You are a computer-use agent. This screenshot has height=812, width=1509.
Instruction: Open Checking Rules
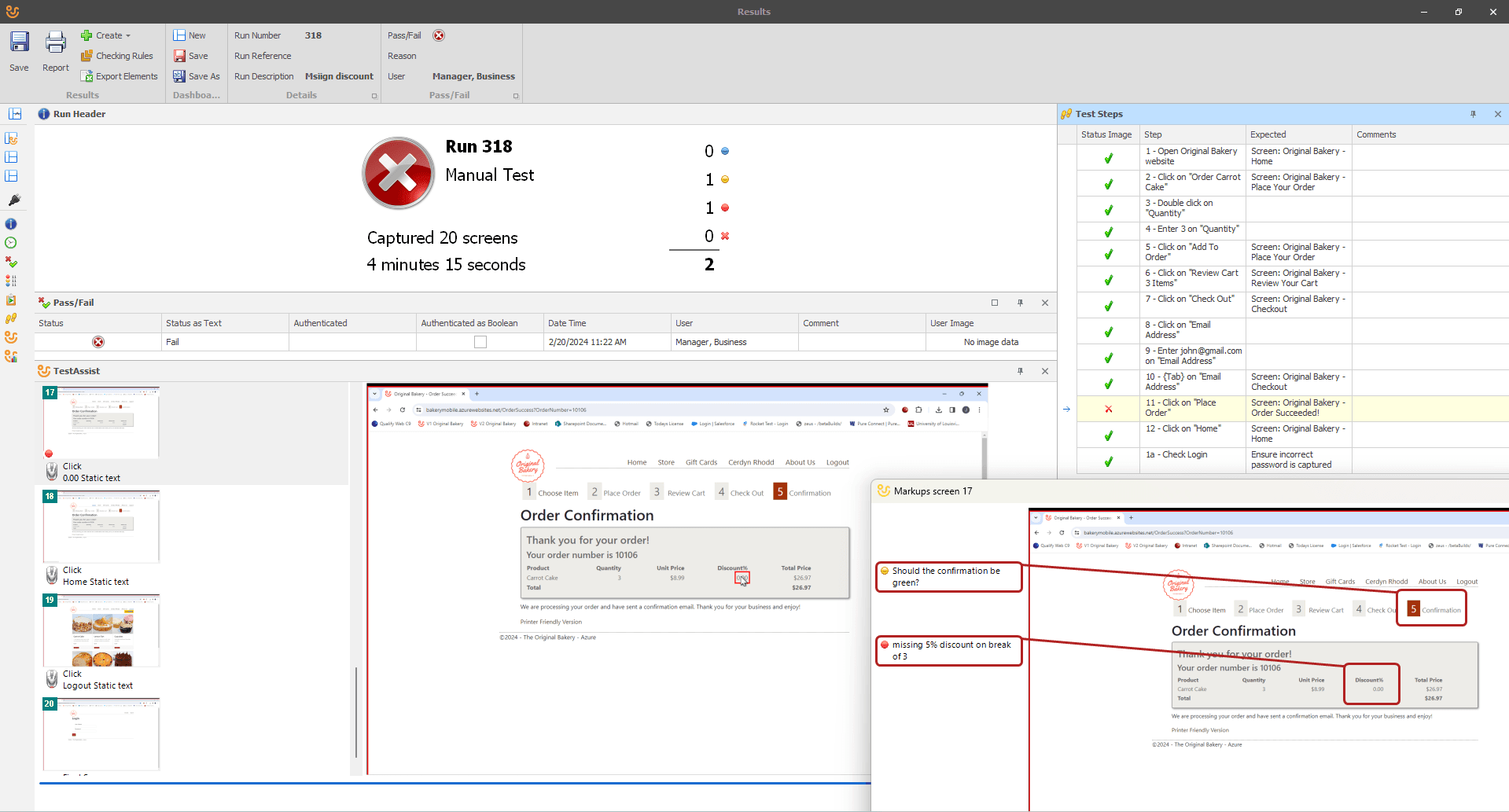(x=118, y=55)
